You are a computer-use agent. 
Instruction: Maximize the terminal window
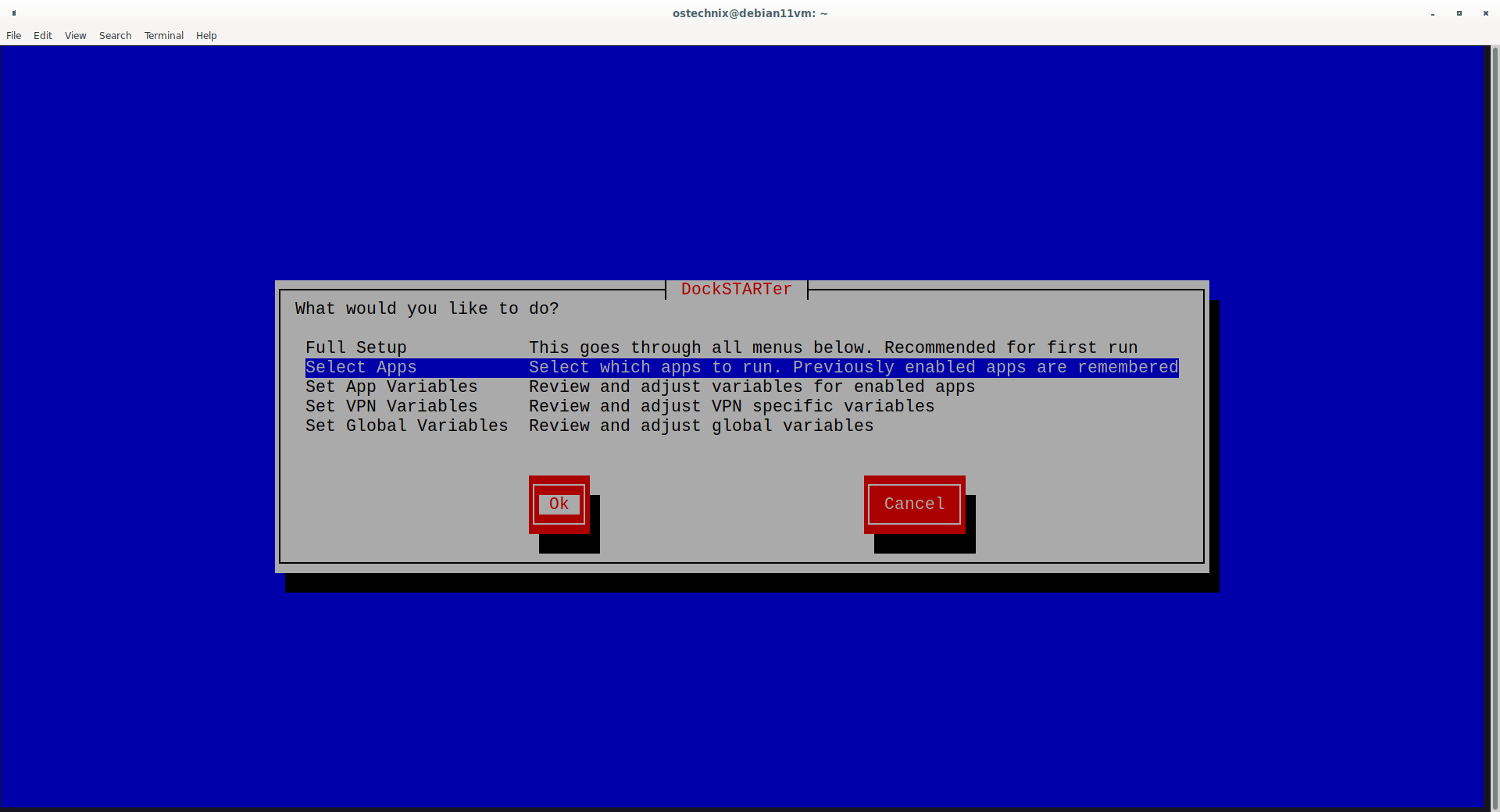pos(1459,13)
